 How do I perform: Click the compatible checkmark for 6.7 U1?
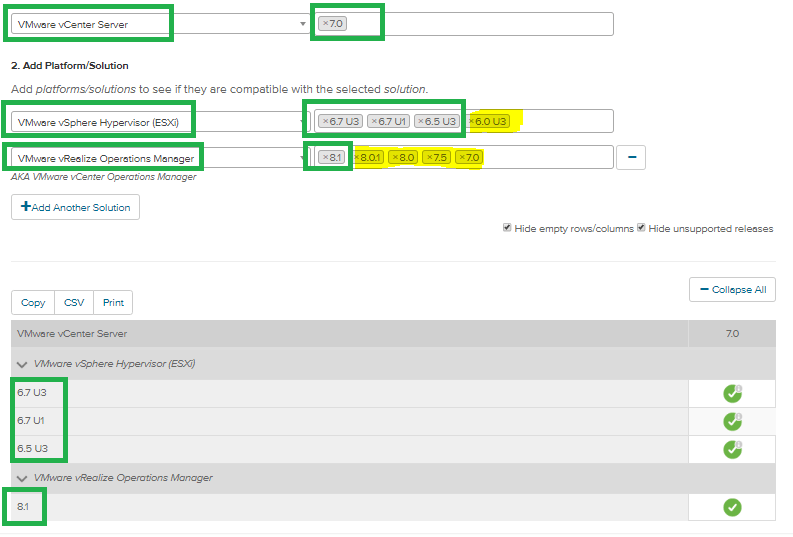point(732,421)
